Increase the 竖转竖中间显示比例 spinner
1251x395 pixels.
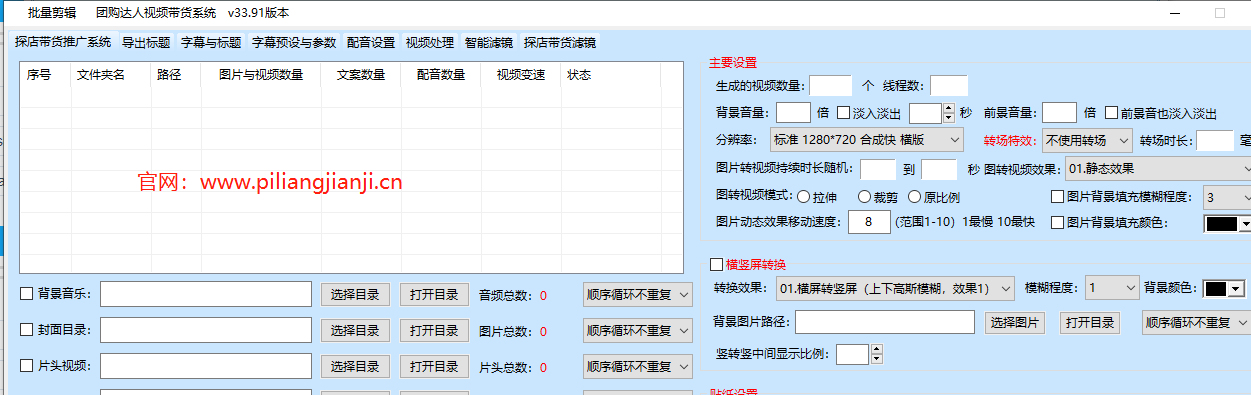[877, 349]
